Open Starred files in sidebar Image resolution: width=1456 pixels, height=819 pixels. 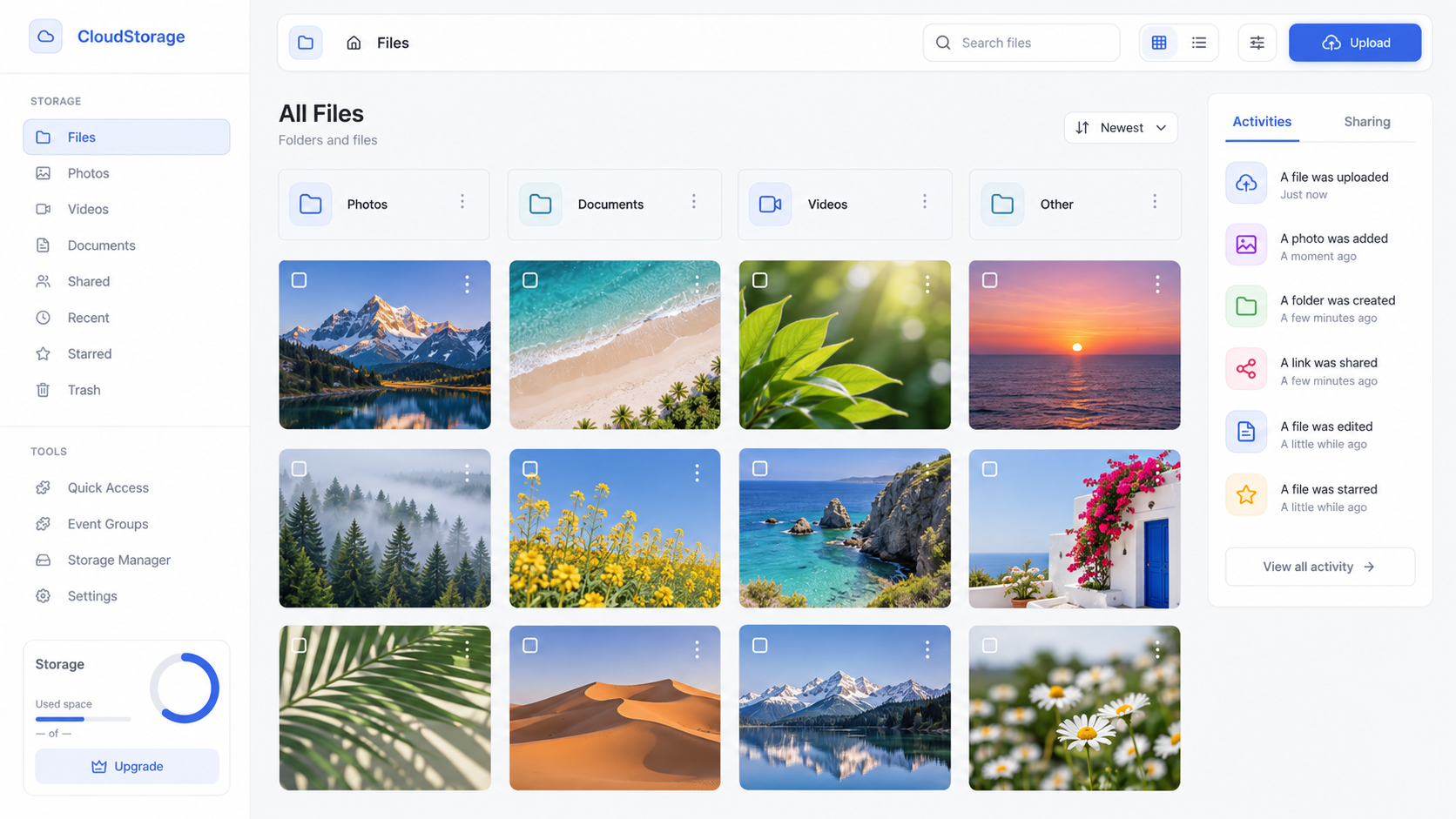(x=126, y=353)
